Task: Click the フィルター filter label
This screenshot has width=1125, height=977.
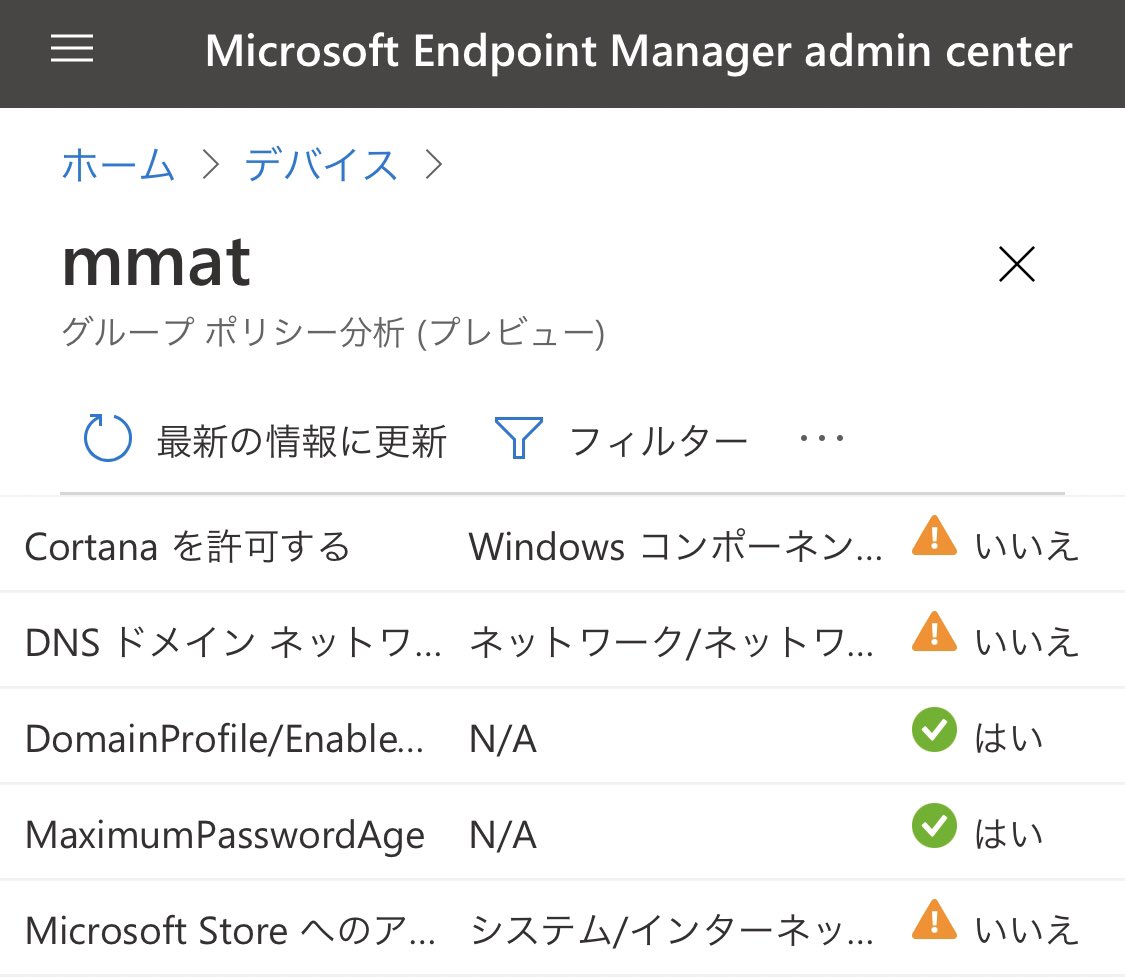Action: [x=658, y=440]
